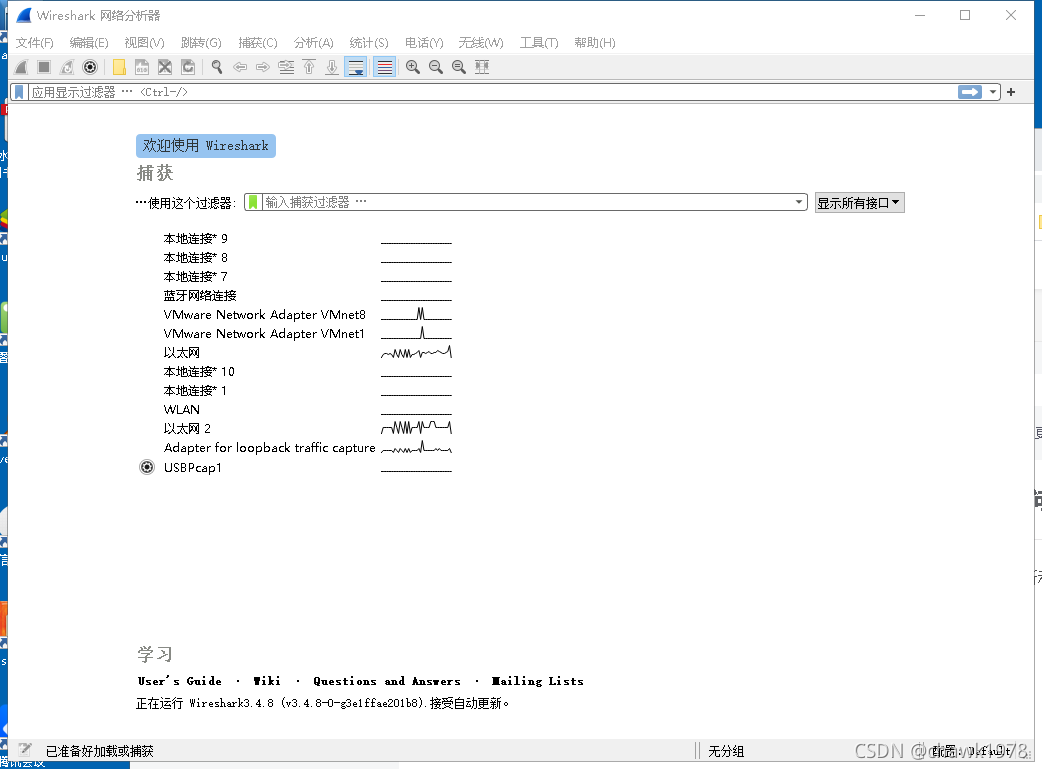This screenshot has width=1042, height=769.
Task: Open a capture file via folder icon
Action: click(x=119, y=67)
